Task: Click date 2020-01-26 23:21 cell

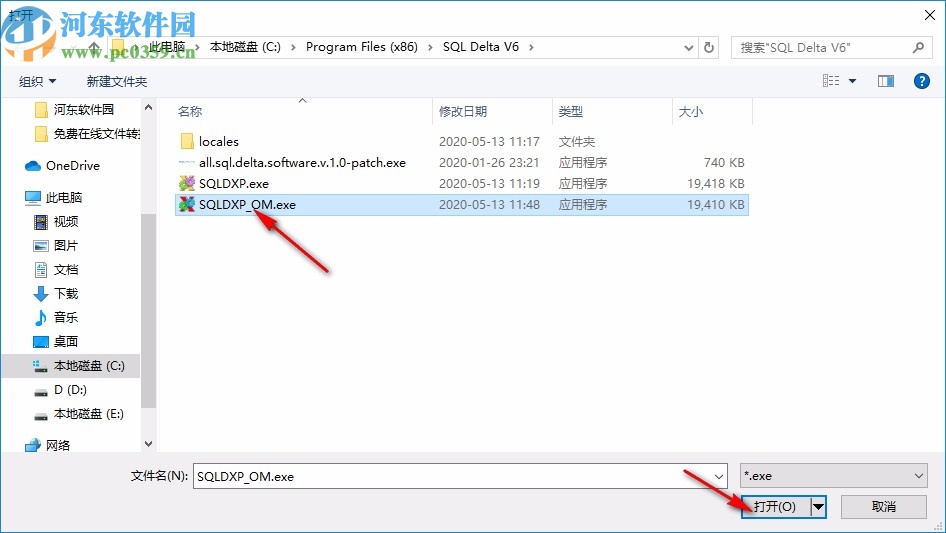Action: [489, 162]
